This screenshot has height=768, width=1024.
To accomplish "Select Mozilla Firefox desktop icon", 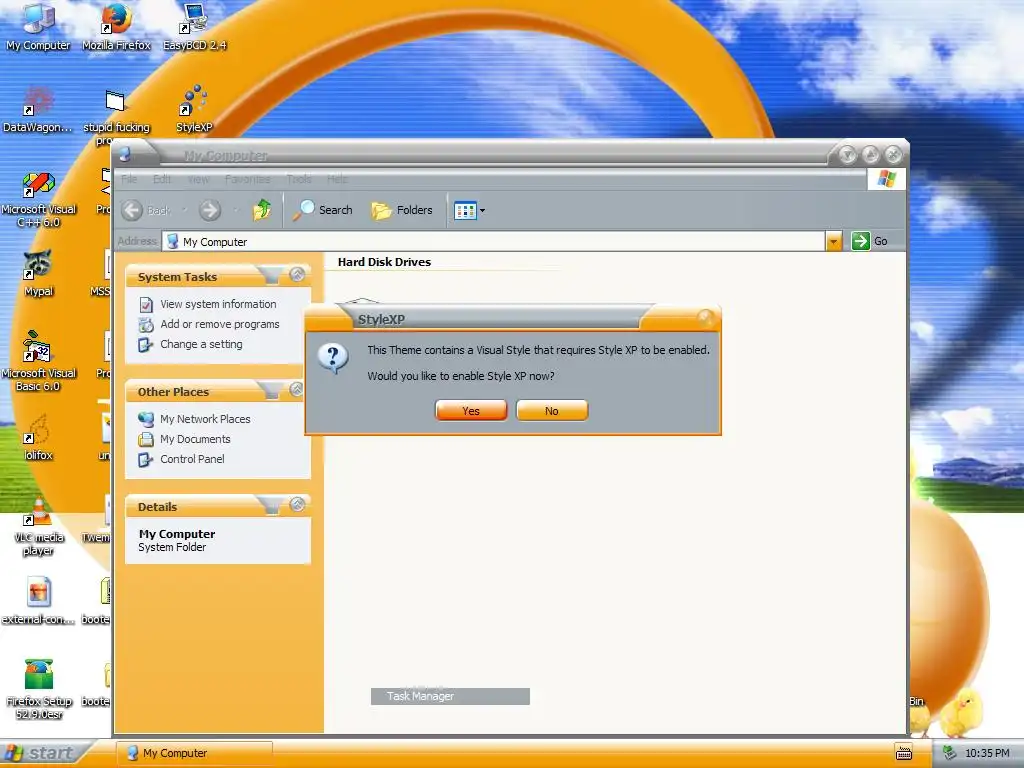I will (x=116, y=27).
